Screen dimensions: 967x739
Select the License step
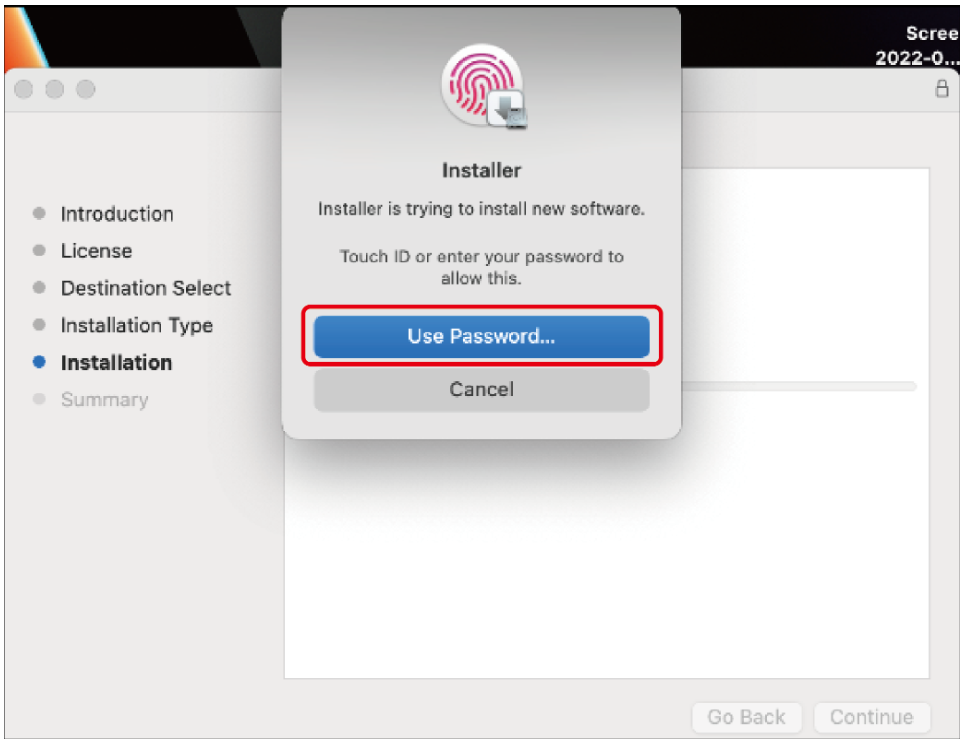point(96,251)
